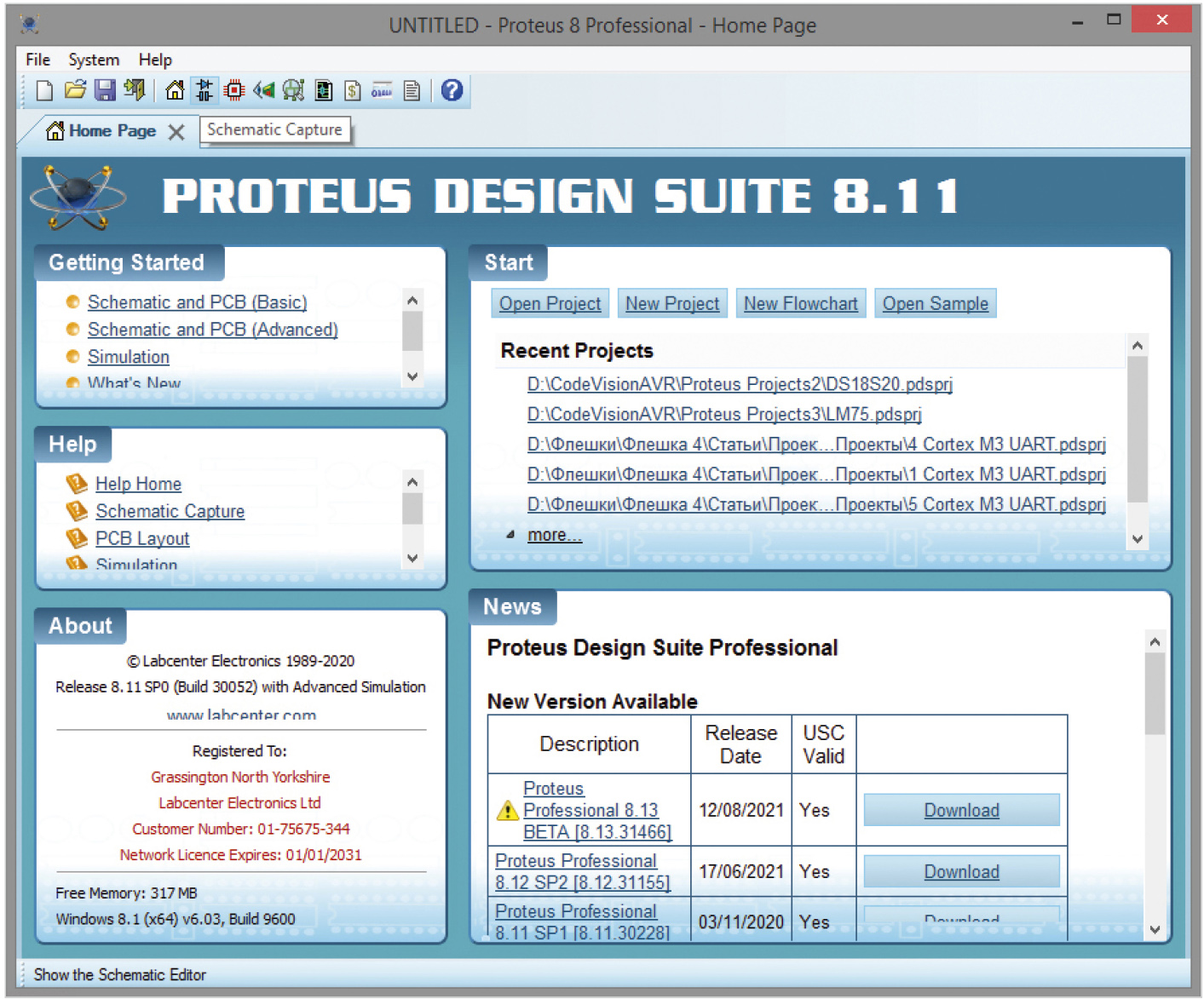Open the System menu

94,60
